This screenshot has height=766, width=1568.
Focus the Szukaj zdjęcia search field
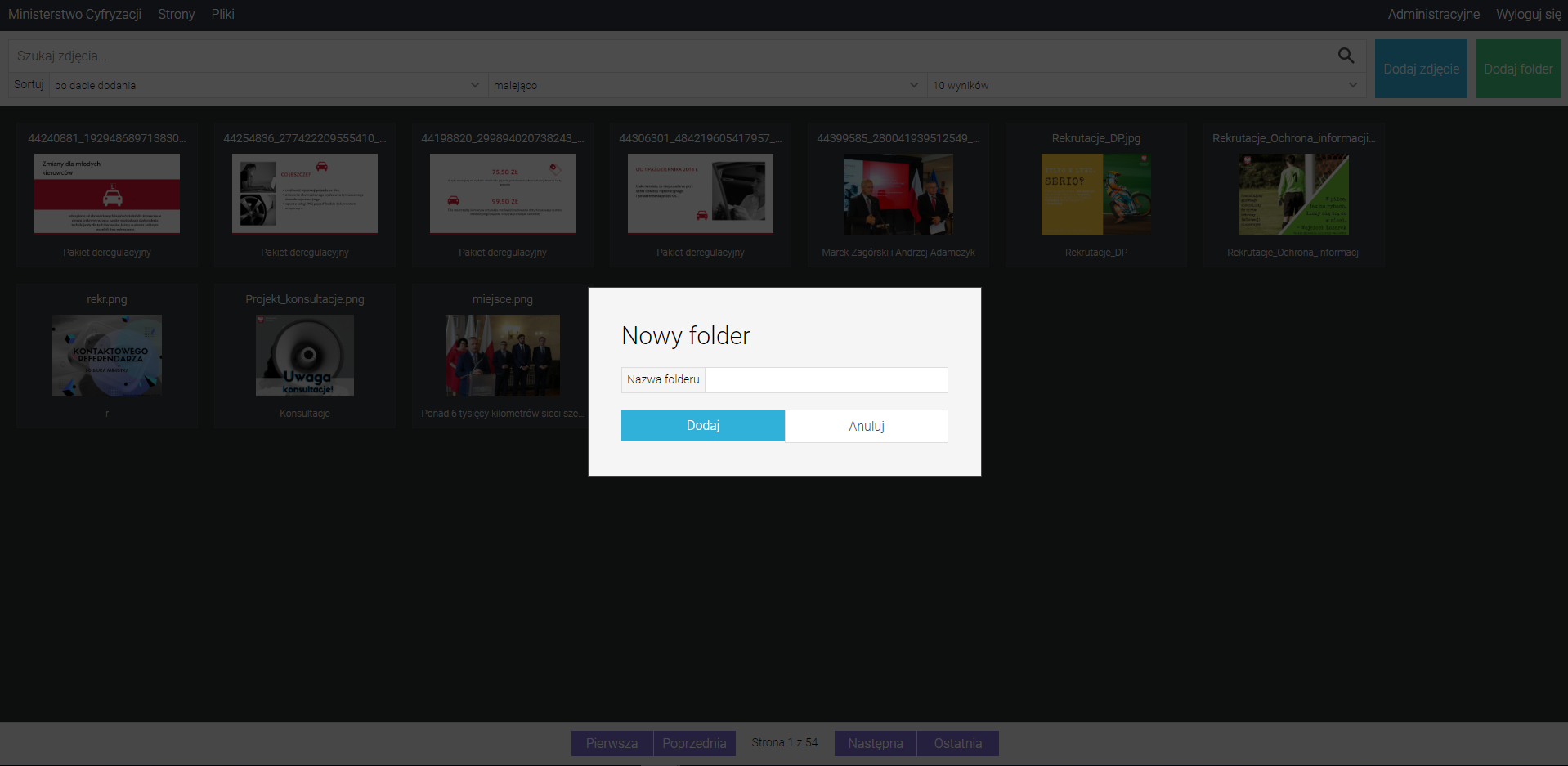672,56
